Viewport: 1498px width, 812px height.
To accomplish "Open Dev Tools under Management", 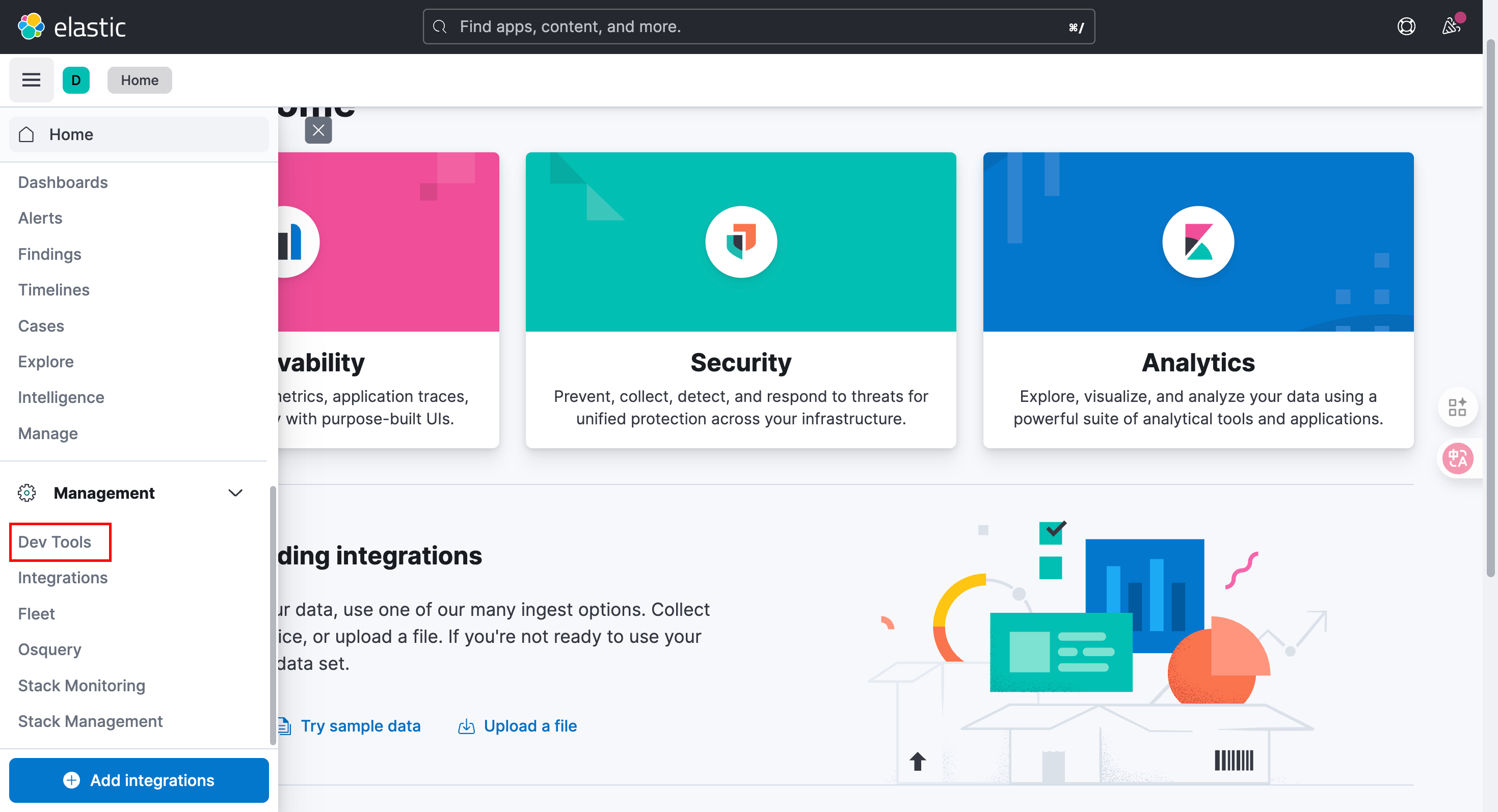I will pyautogui.click(x=55, y=542).
